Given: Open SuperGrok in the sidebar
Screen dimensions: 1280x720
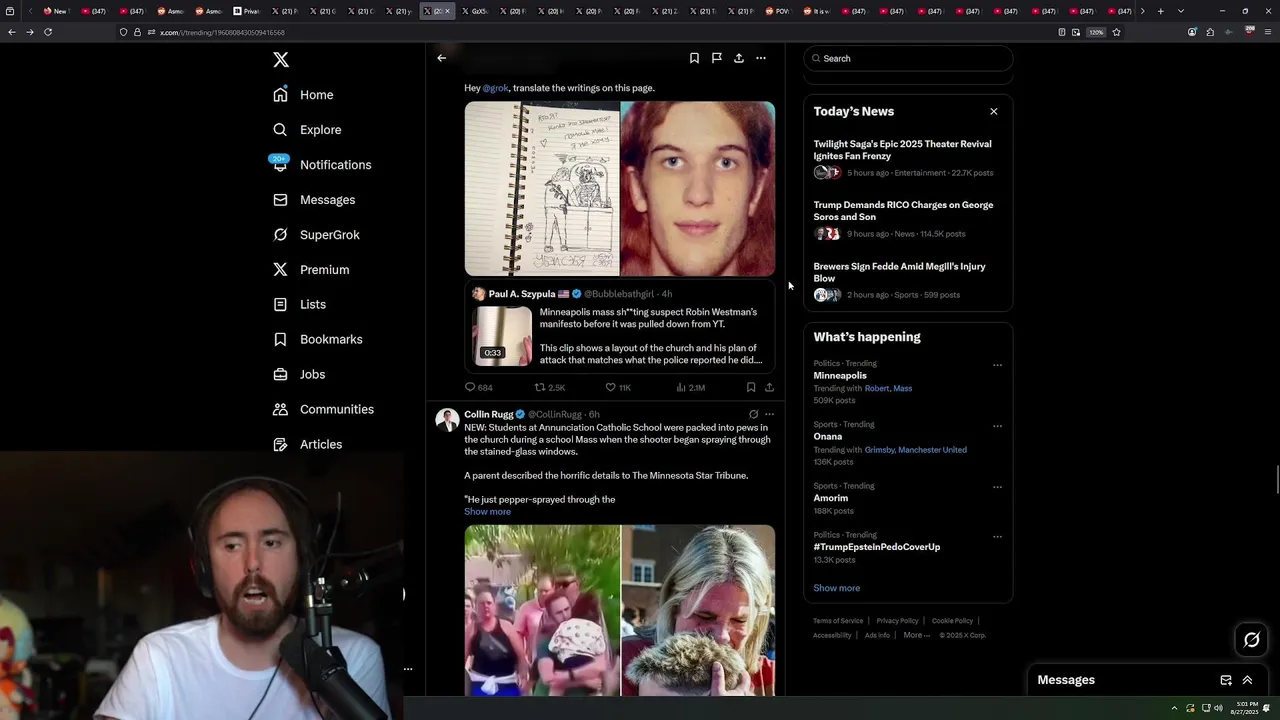Looking at the screenshot, I should [316, 235].
